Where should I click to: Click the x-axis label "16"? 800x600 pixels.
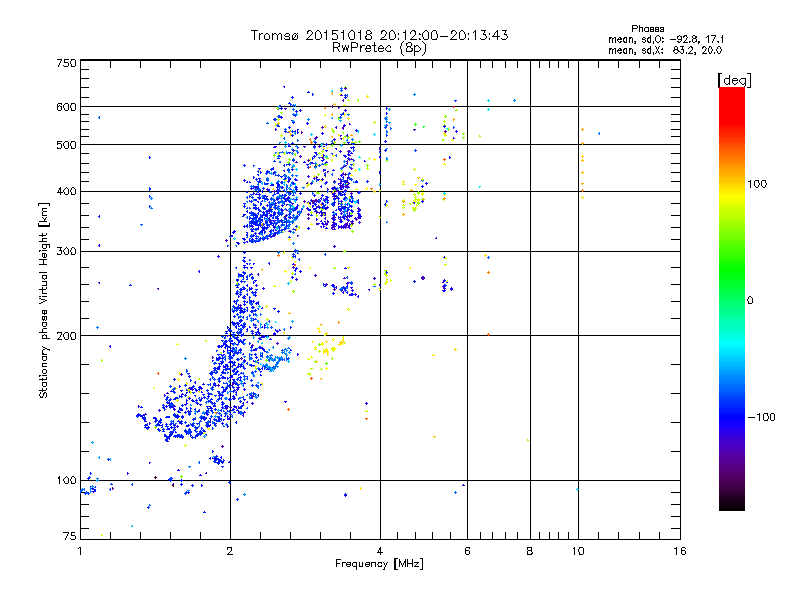[x=680, y=551]
